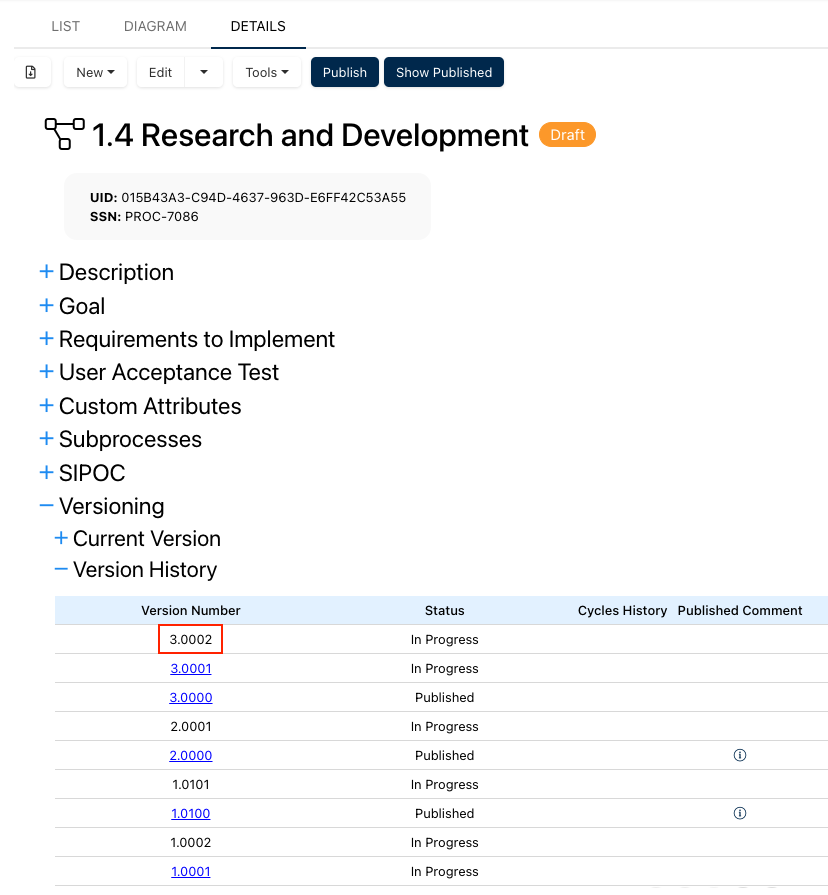
Task: Click the document export icon button
Action: pyautogui.click(x=31, y=72)
